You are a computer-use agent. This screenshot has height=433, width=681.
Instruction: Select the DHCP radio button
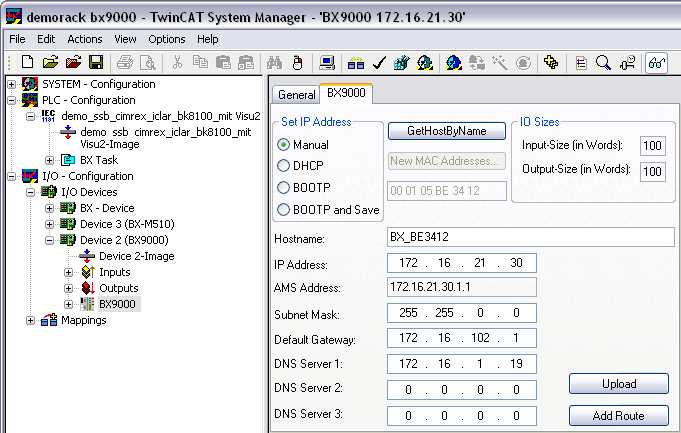coord(283,165)
